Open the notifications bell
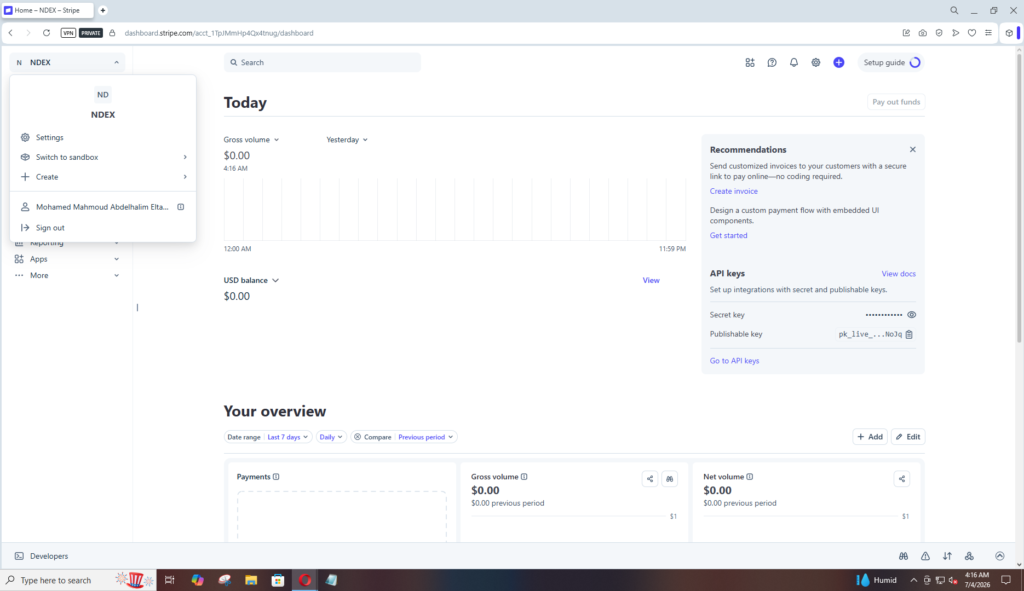This screenshot has width=1024, height=591. (x=793, y=63)
